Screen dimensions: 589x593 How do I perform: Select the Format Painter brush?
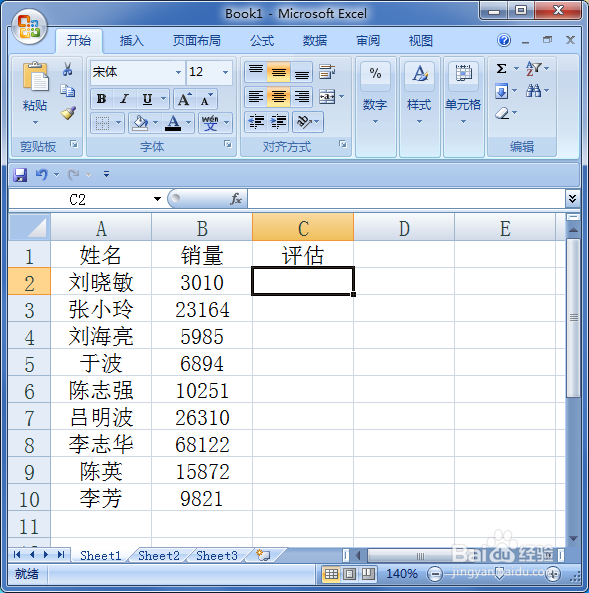(x=68, y=113)
